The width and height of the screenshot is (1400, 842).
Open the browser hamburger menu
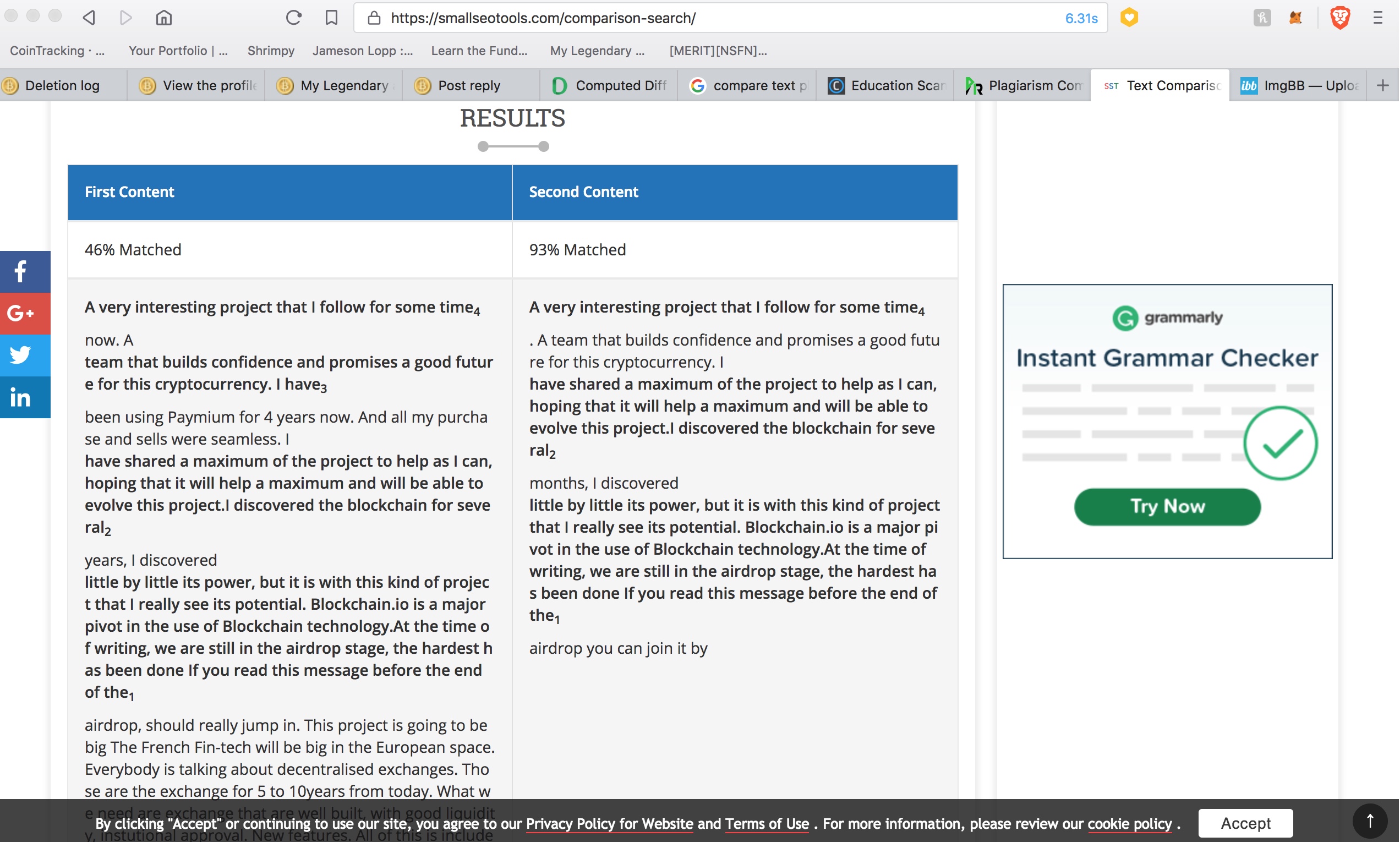point(1378,18)
